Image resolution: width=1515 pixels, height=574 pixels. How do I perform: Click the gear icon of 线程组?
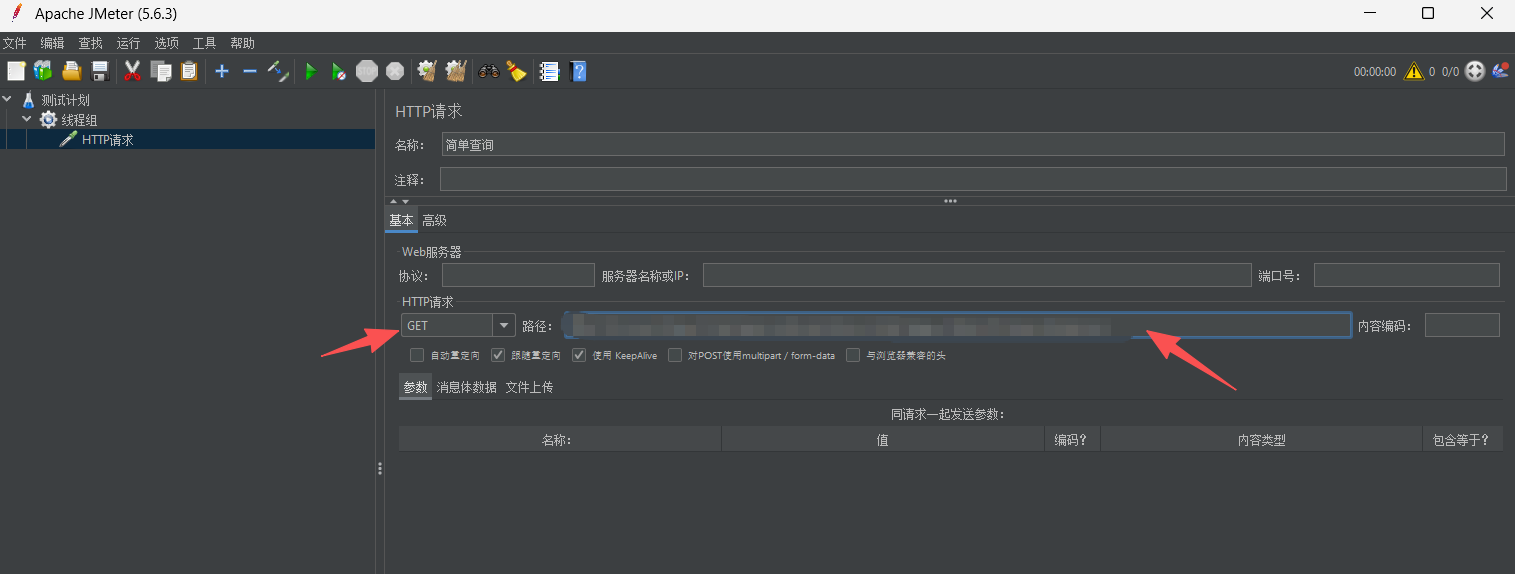pyautogui.click(x=48, y=120)
